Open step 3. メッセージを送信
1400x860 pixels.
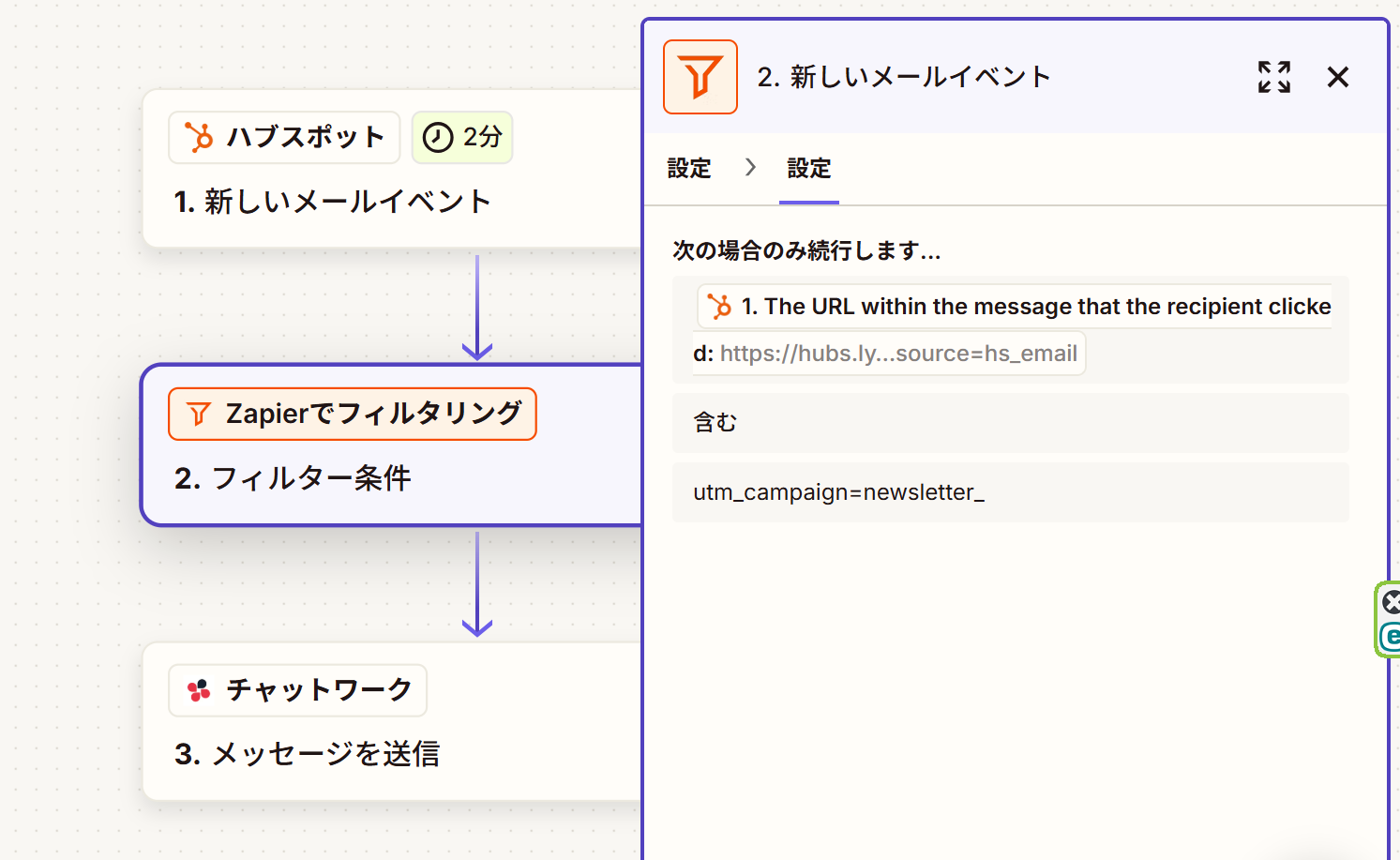pyautogui.click(x=392, y=721)
